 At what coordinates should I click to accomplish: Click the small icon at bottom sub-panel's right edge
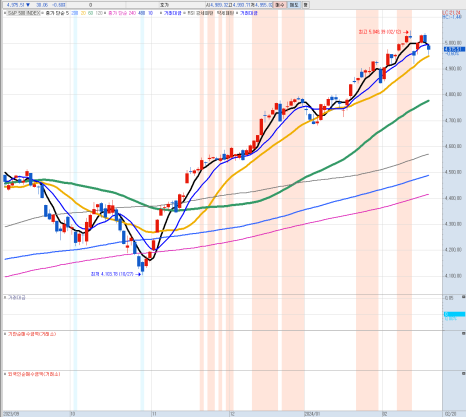pos(463,373)
